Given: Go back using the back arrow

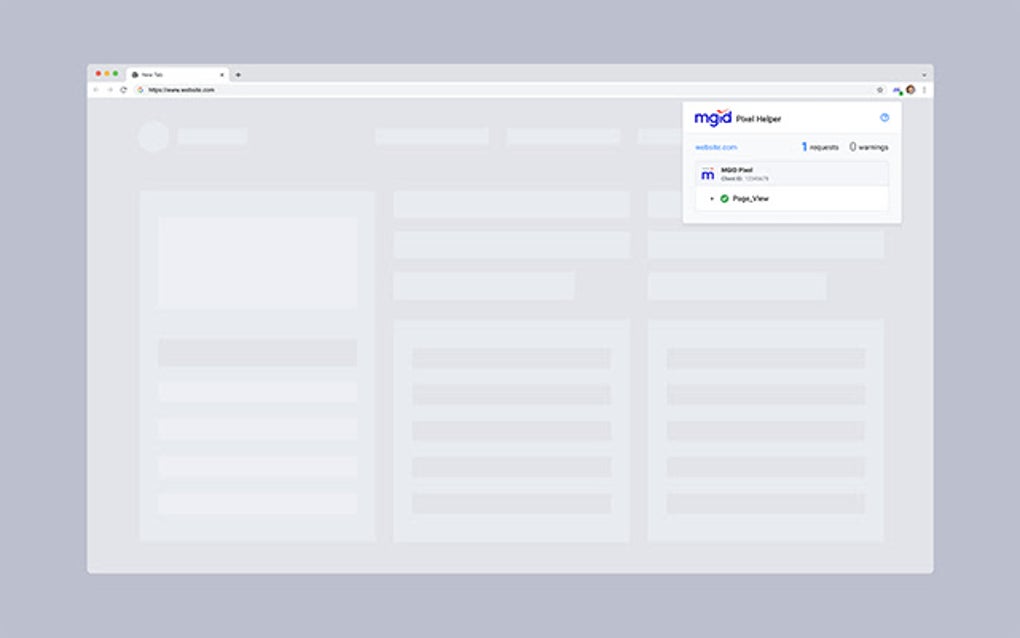Looking at the screenshot, I should click(x=95, y=89).
